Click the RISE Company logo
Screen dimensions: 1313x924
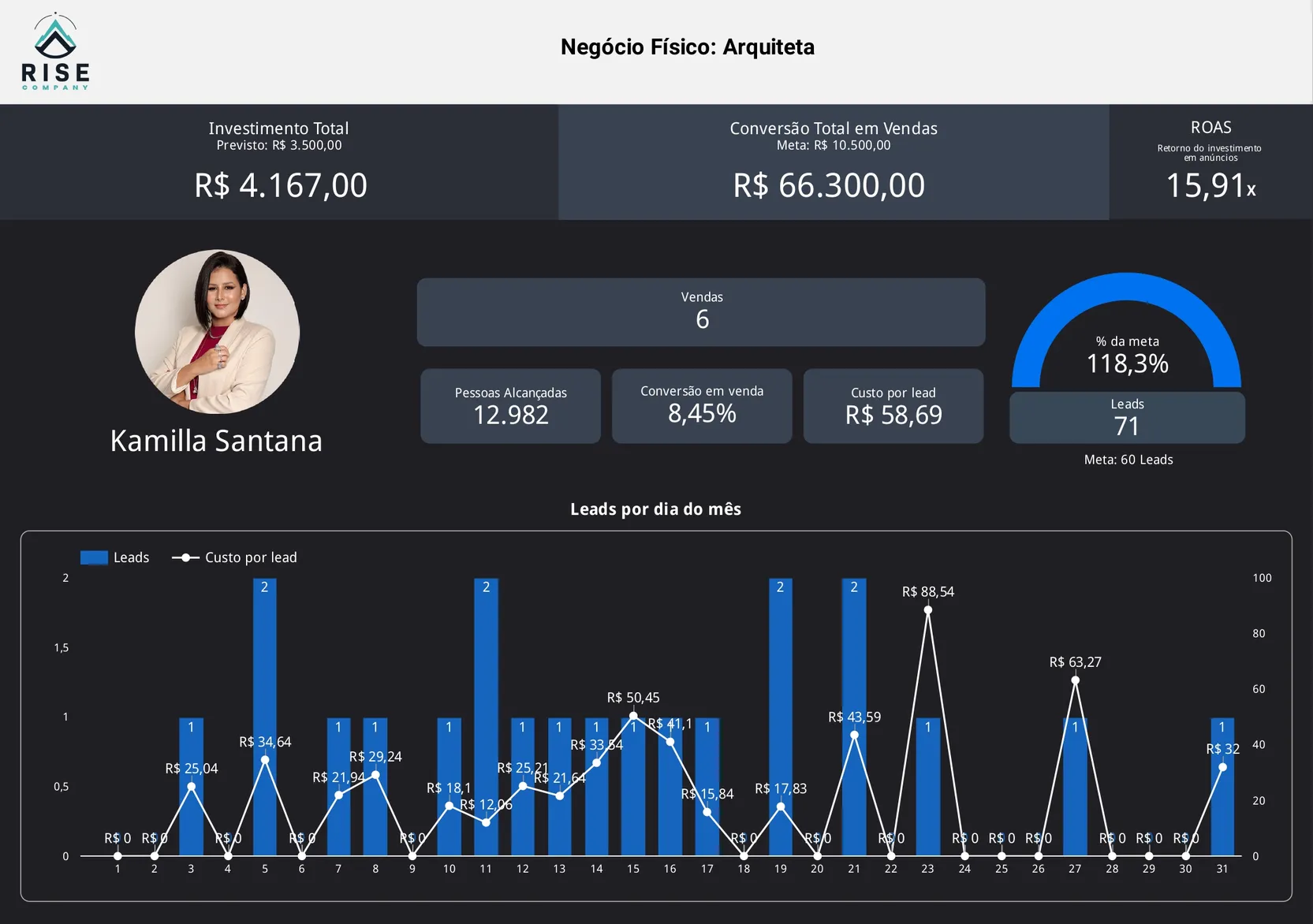click(x=55, y=50)
